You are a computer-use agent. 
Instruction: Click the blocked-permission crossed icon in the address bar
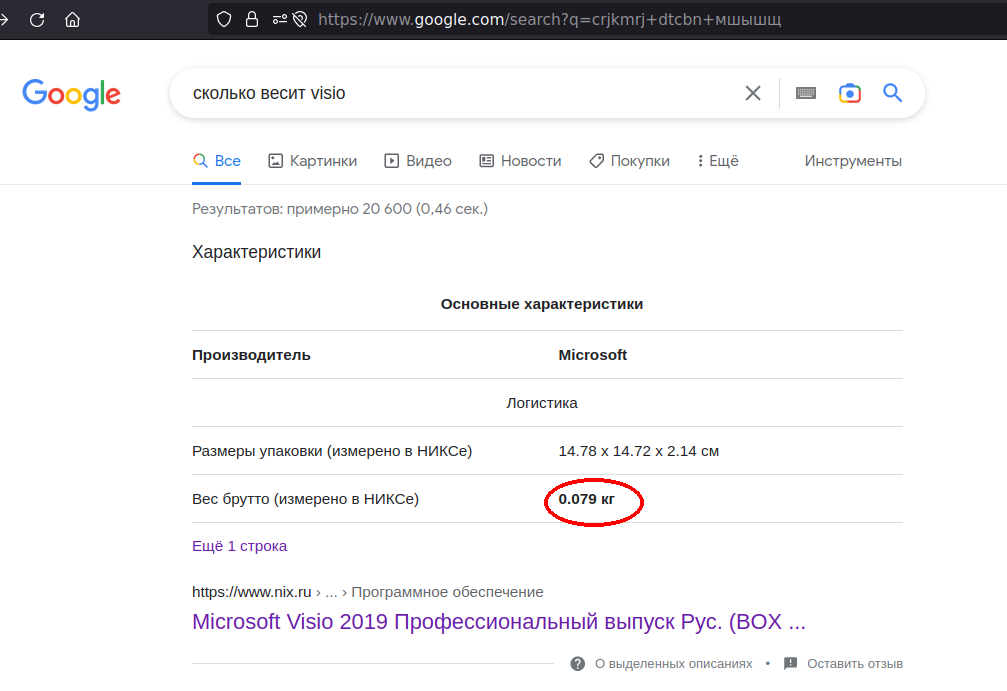tap(300, 20)
